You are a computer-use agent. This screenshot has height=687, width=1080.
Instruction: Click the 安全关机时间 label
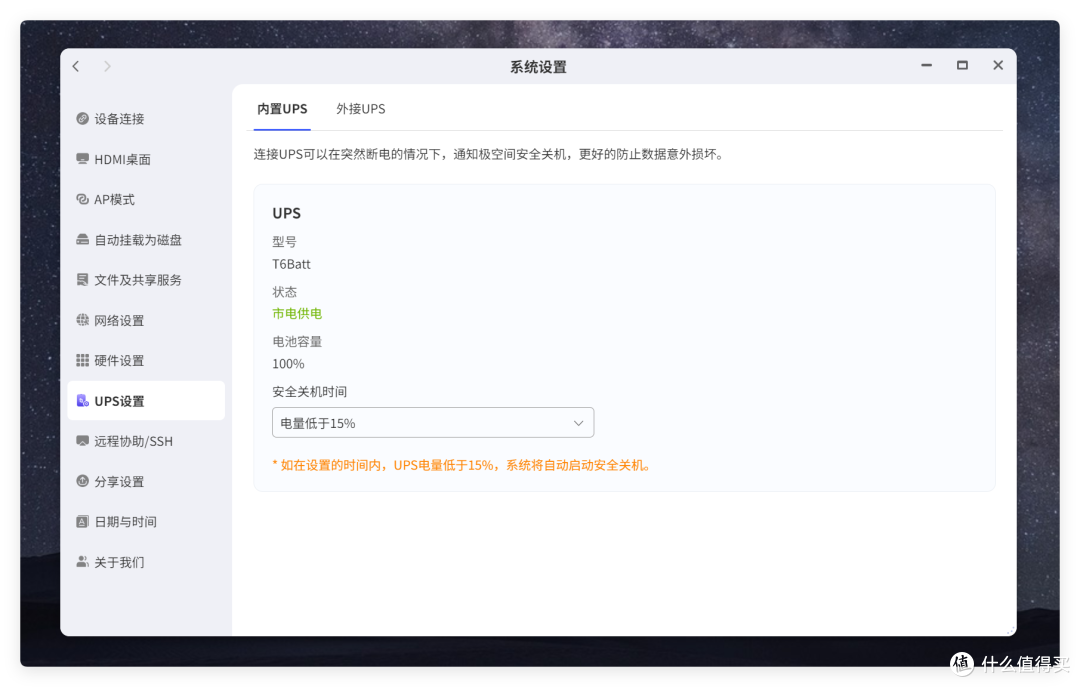coord(309,391)
